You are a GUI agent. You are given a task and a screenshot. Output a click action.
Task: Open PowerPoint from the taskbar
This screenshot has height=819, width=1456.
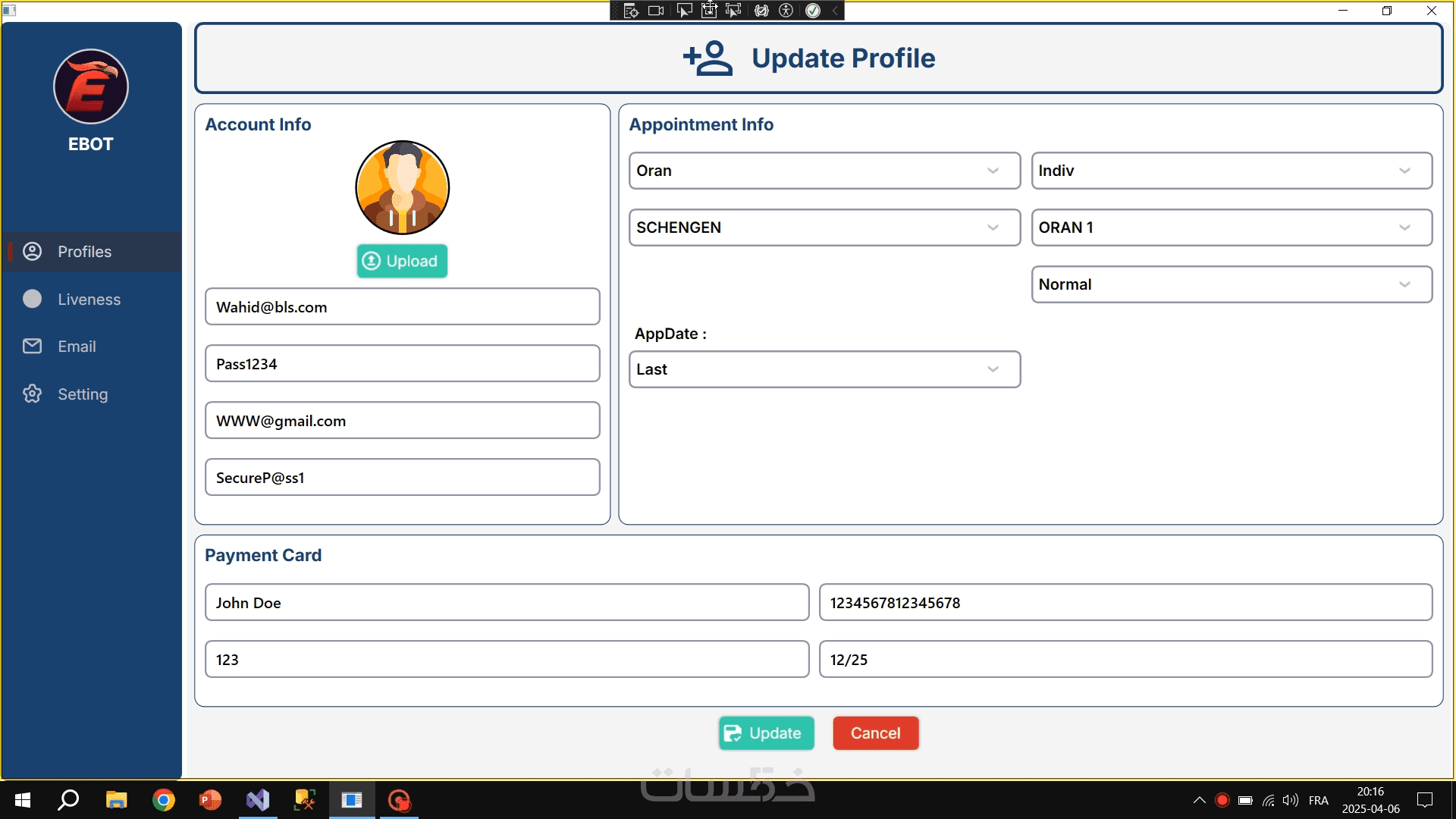coord(210,800)
